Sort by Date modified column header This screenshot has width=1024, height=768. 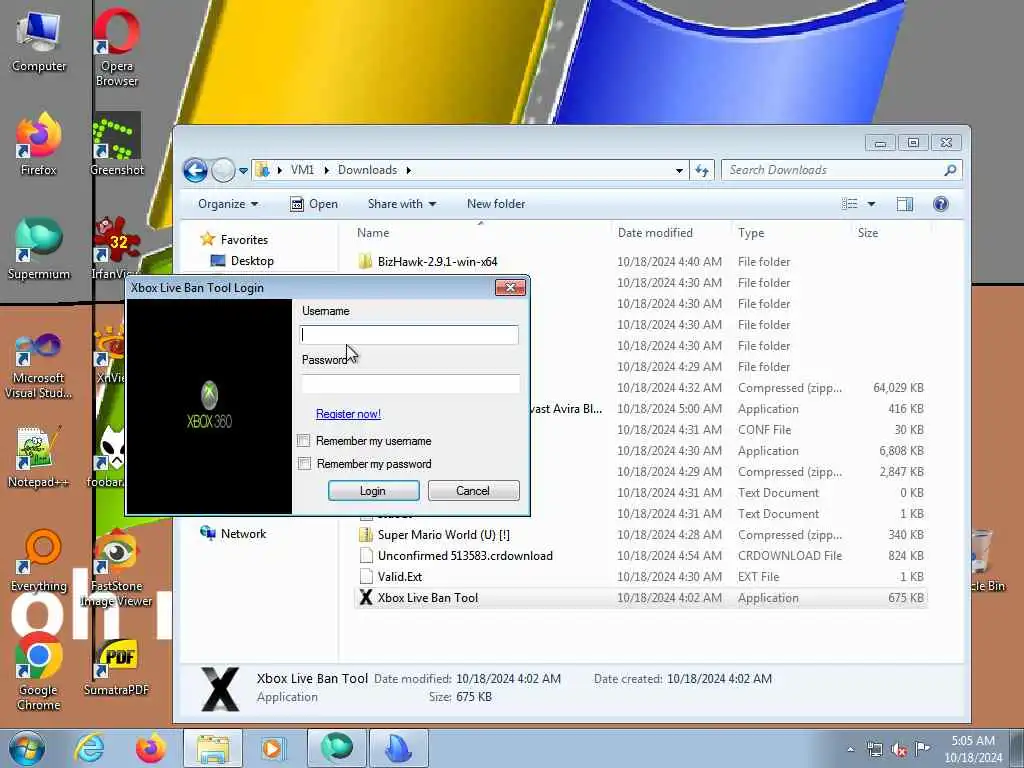(x=655, y=232)
